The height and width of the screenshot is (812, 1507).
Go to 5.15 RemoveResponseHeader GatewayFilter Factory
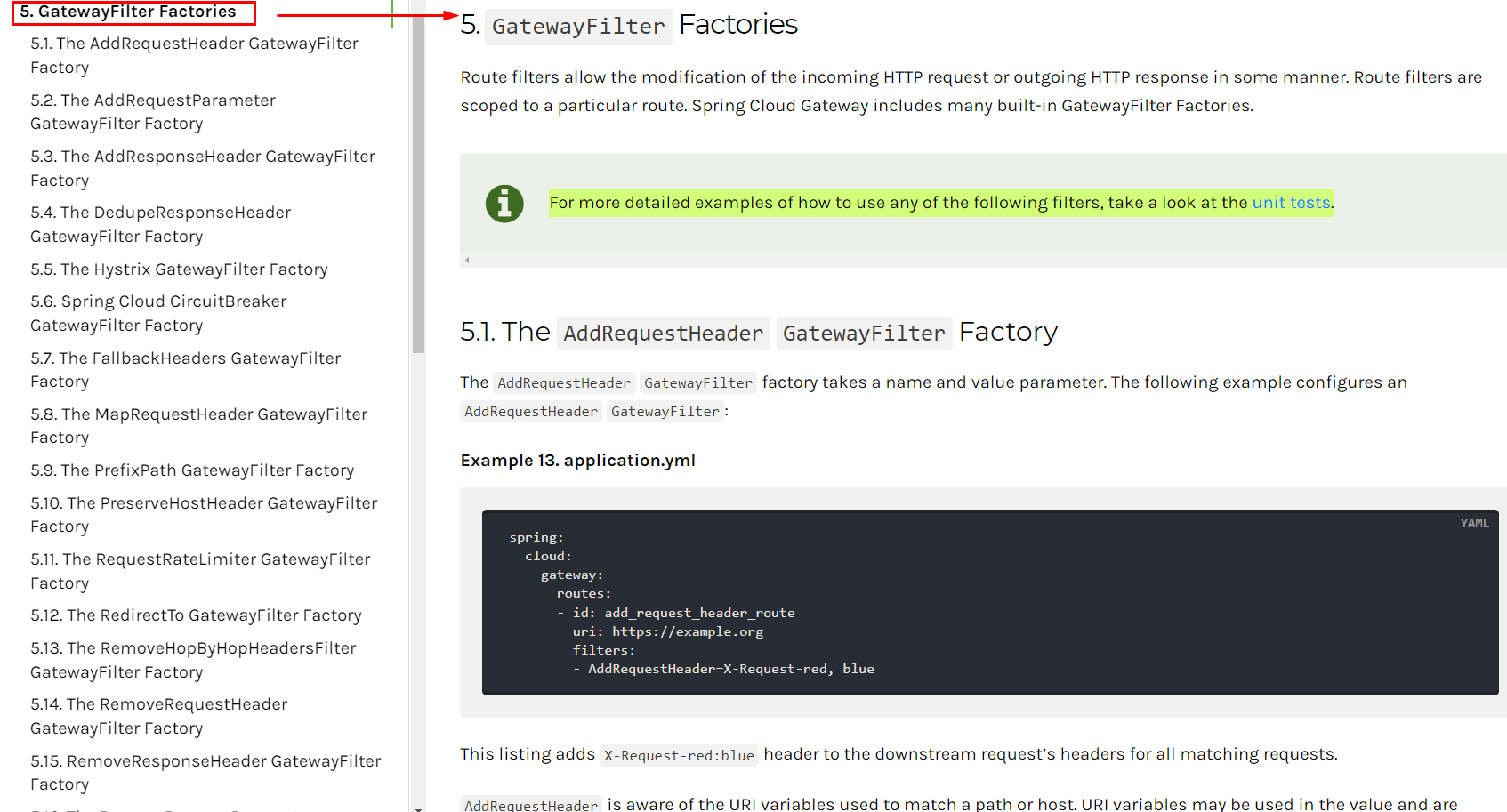click(205, 773)
